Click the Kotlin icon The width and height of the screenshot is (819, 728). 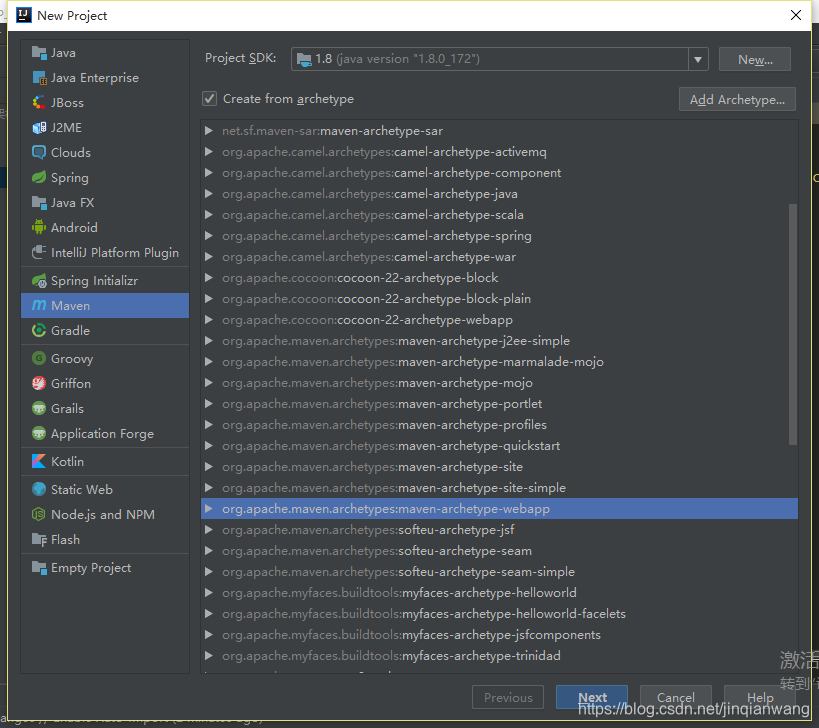coord(39,462)
